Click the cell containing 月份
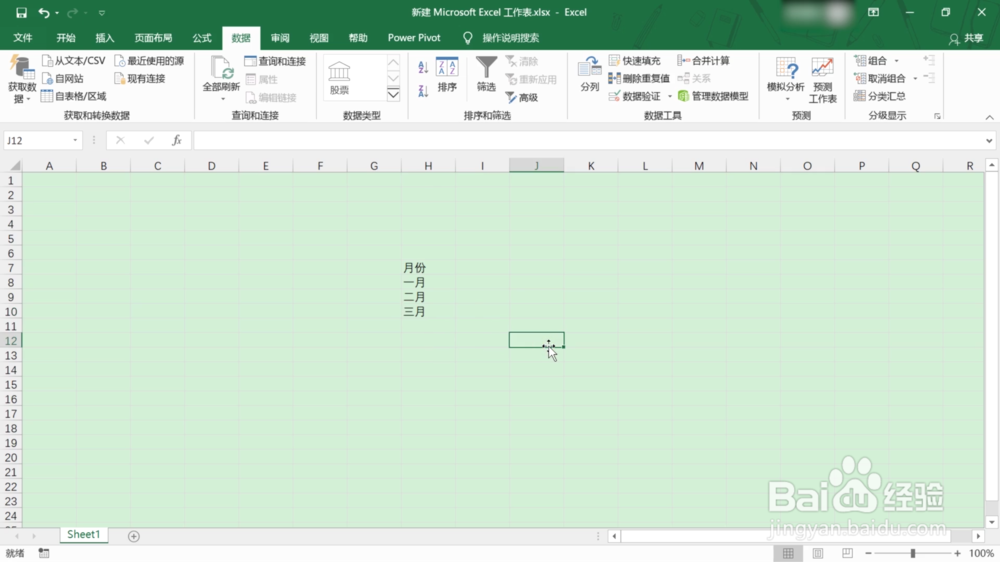 428,268
